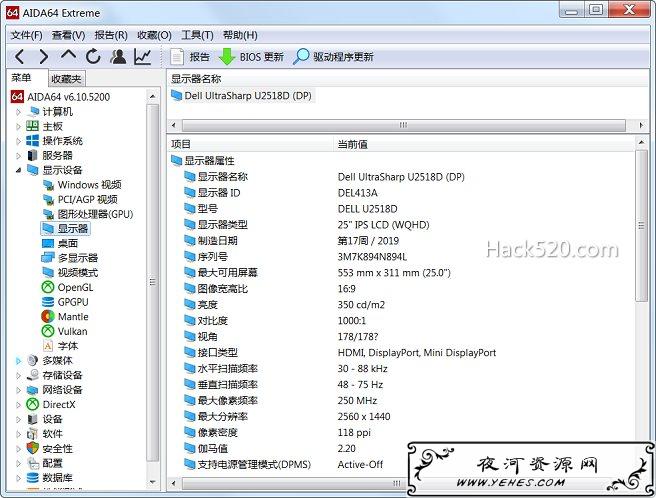Open the graph chart toolbar icon
The height and width of the screenshot is (498, 656).
142,56
